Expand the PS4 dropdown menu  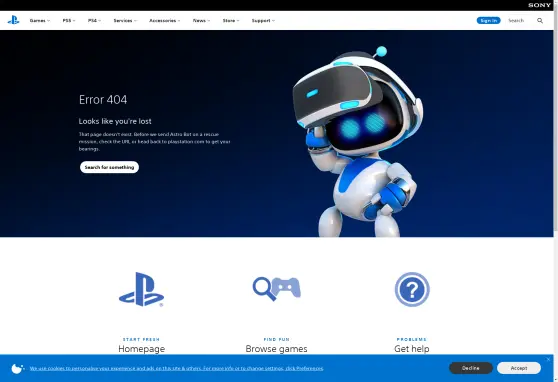point(94,21)
